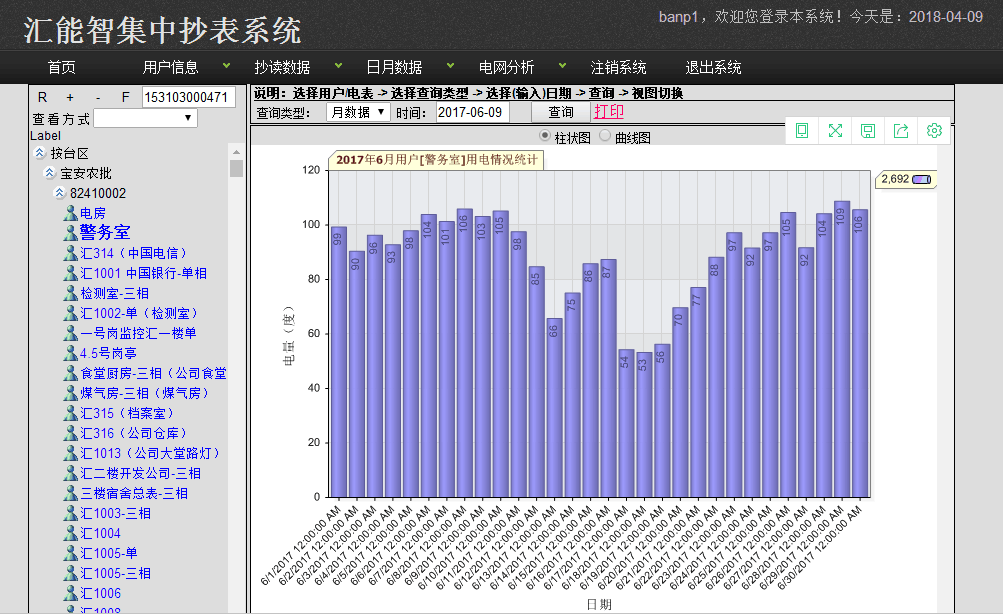Click the green save floppy icon
The width and height of the screenshot is (1003, 614).
(x=868, y=131)
